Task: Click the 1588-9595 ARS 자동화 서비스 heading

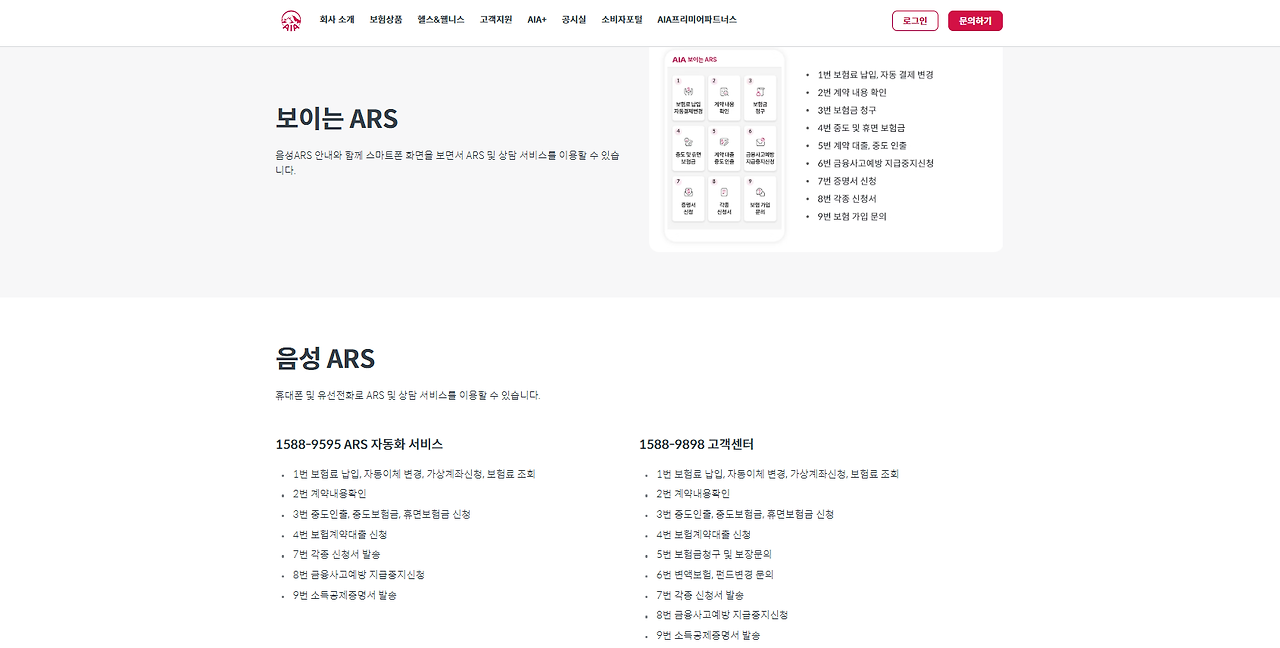Action: 359,444
